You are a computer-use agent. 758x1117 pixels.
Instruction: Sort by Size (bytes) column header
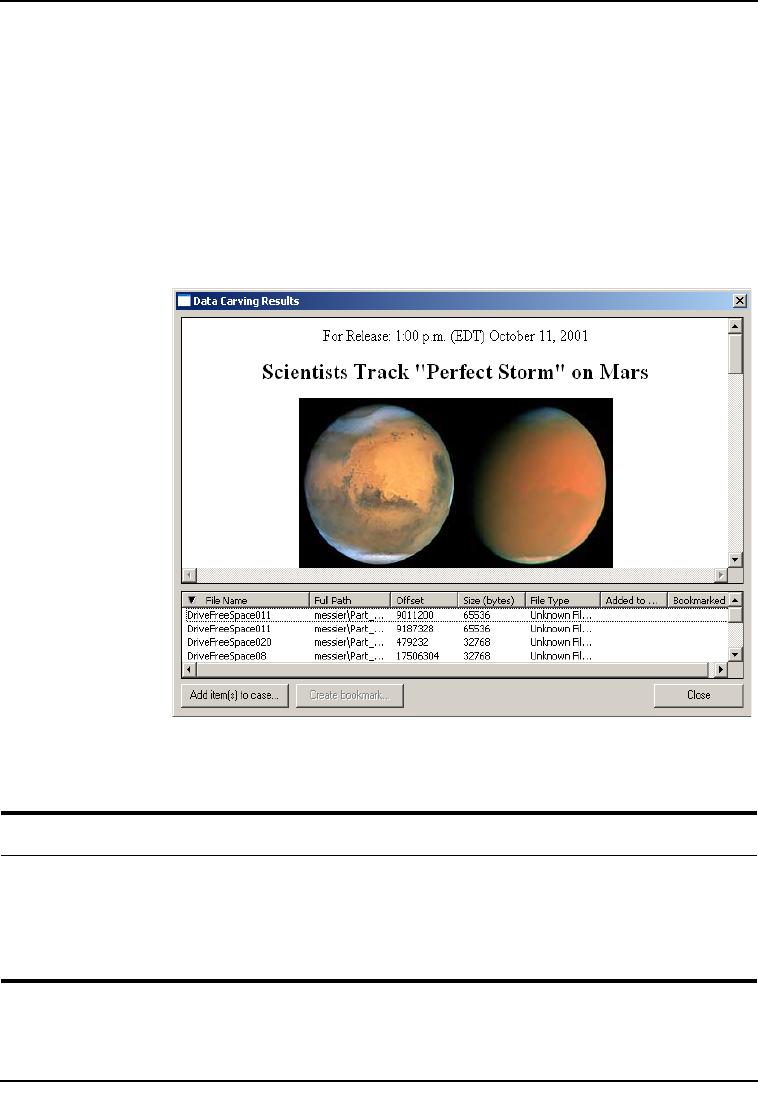pyautogui.click(x=492, y=600)
